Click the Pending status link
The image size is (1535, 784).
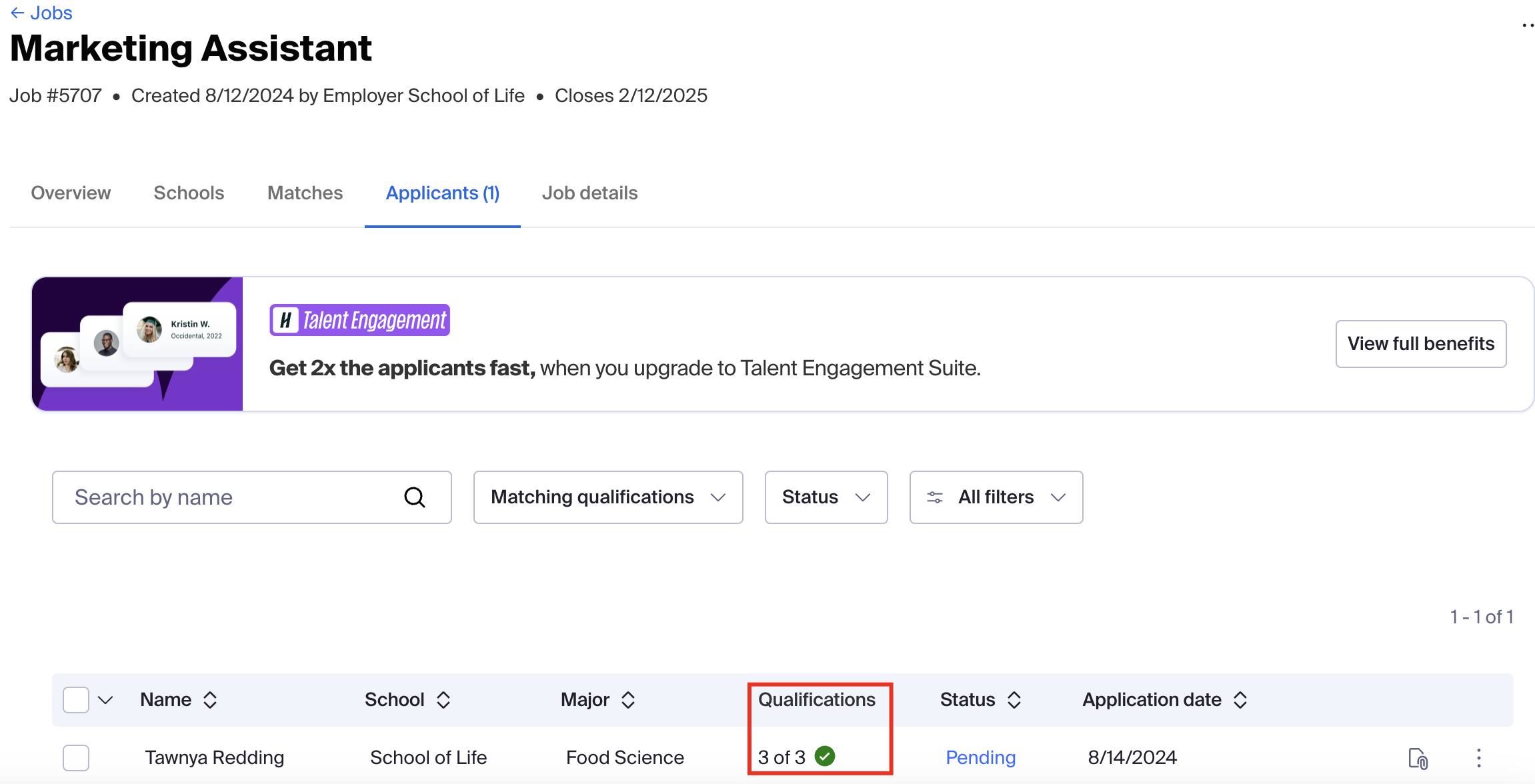coord(981,758)
